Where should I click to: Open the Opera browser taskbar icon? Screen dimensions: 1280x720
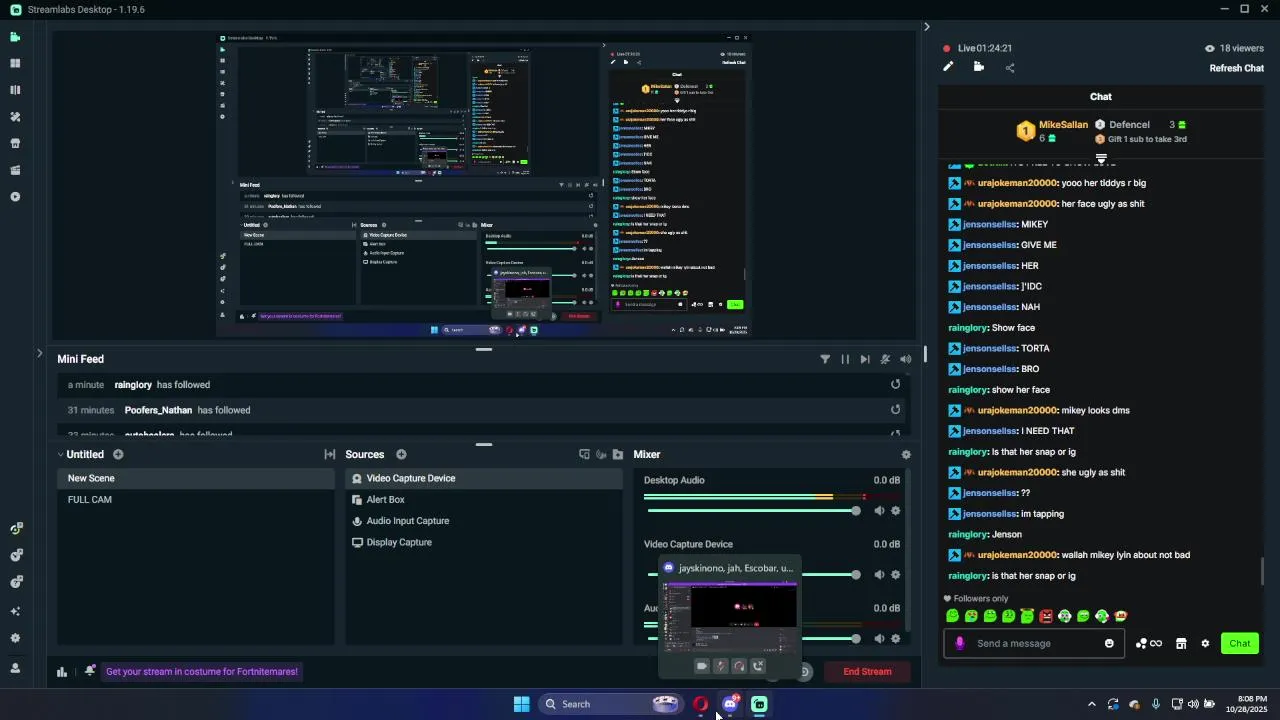click(x=701, y=704)
